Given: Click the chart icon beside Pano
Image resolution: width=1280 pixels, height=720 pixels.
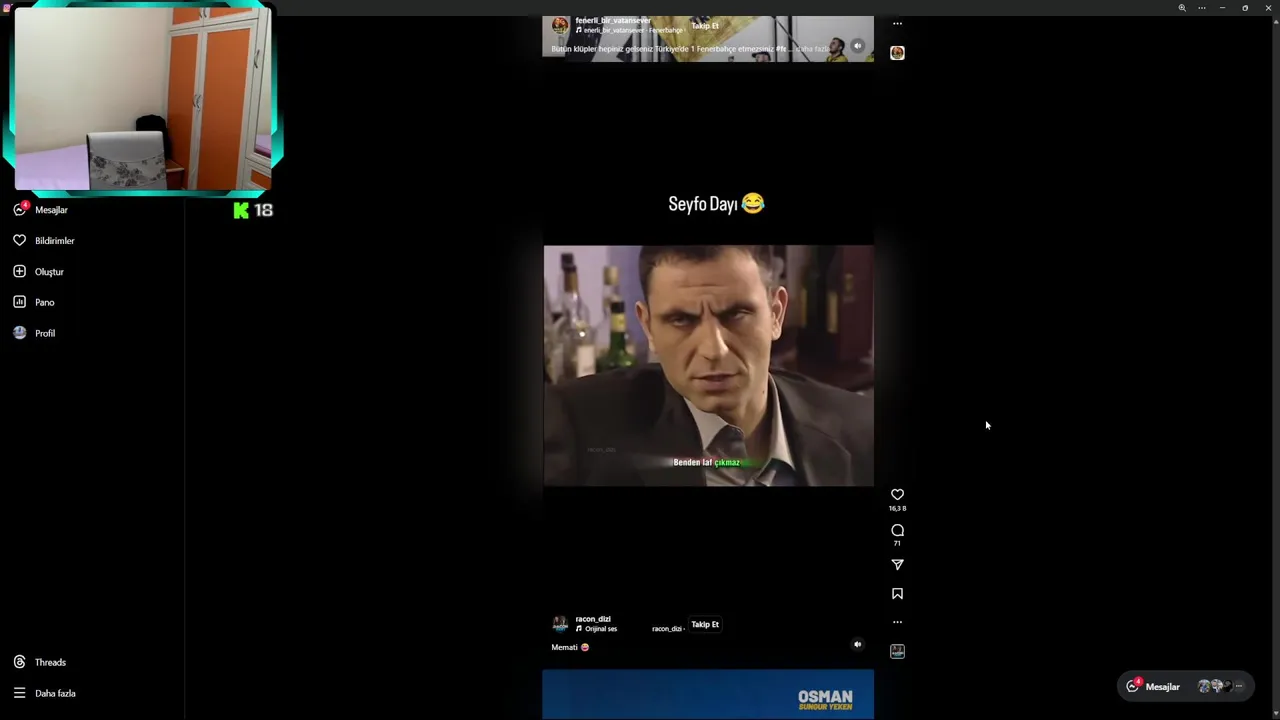Looking at the screenshot, I should pyautogui.click(x=19, y=302).
